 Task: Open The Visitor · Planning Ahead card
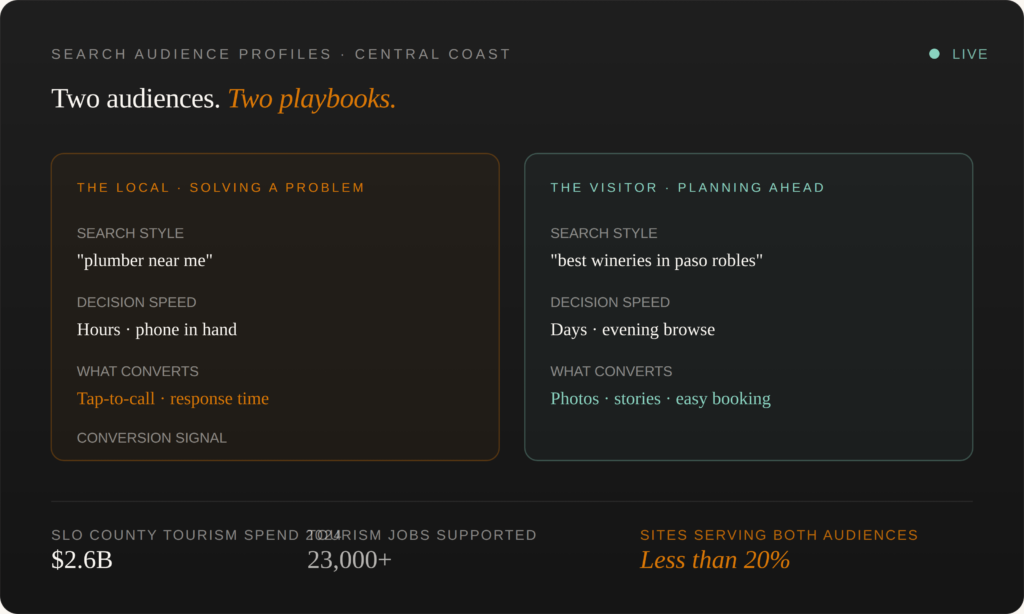point(748,307)
